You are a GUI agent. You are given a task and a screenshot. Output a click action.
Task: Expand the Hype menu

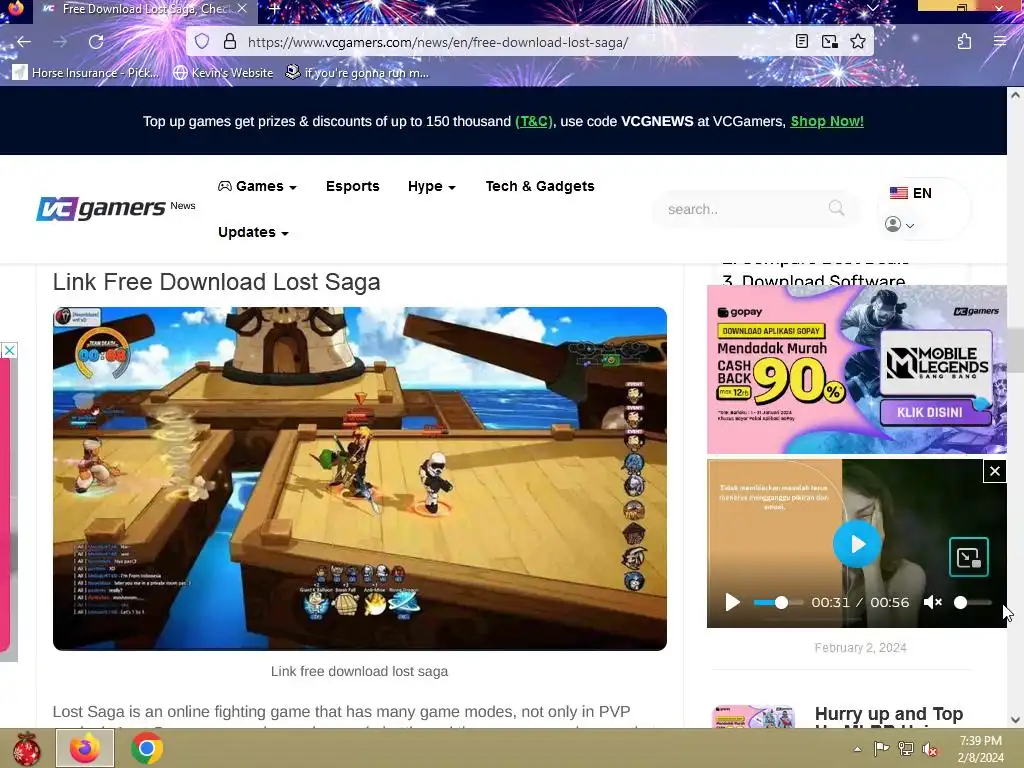point(432,186)
